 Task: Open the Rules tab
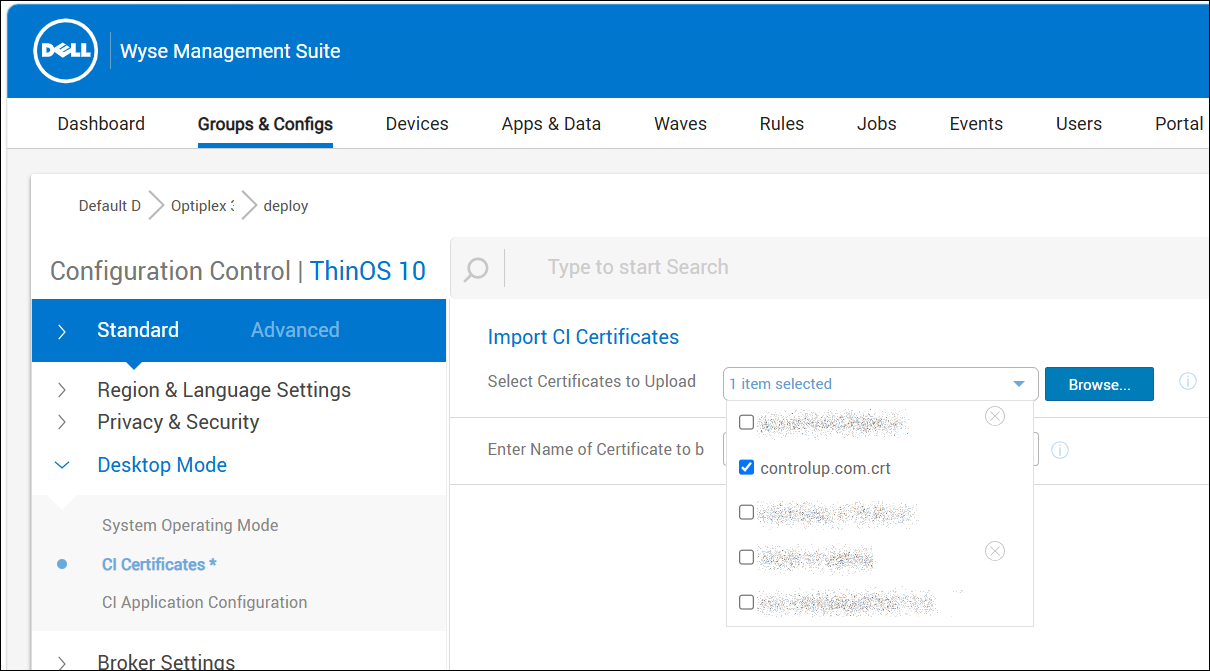click(x=782, y=124)
